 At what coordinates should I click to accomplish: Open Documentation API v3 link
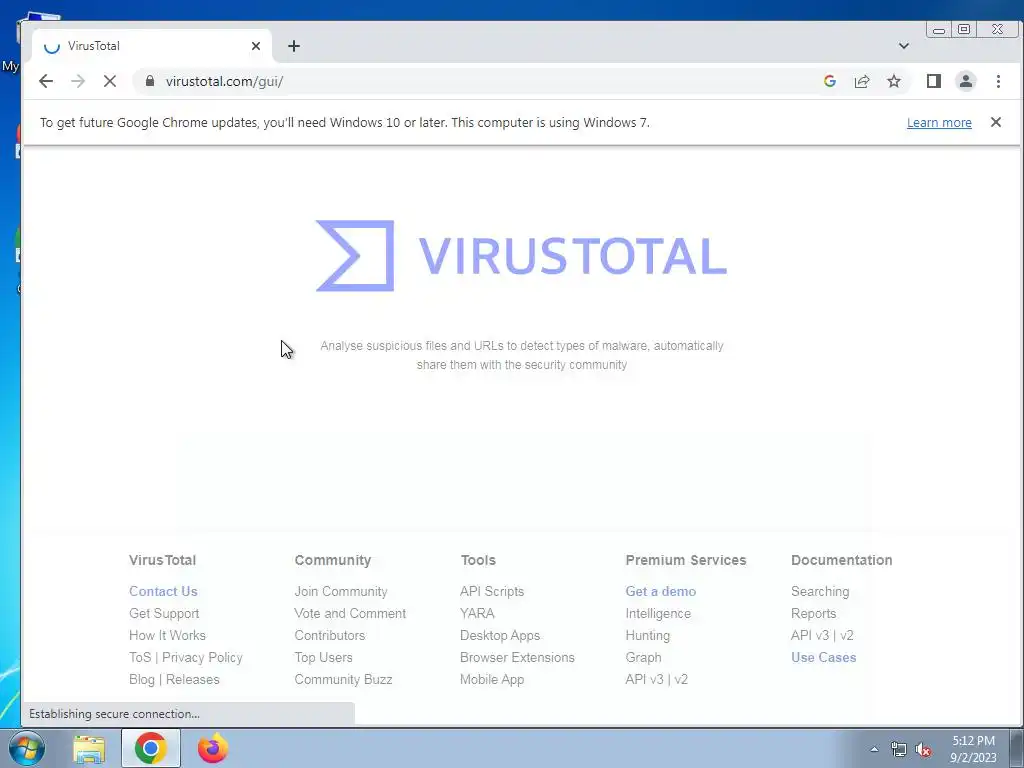810,635
